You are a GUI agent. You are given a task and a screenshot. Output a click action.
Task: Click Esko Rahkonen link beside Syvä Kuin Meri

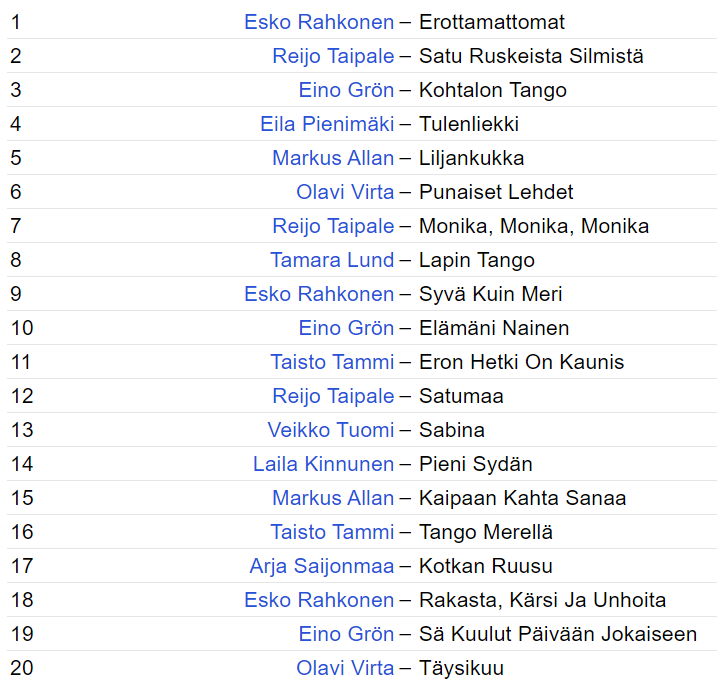click(319, 294)
